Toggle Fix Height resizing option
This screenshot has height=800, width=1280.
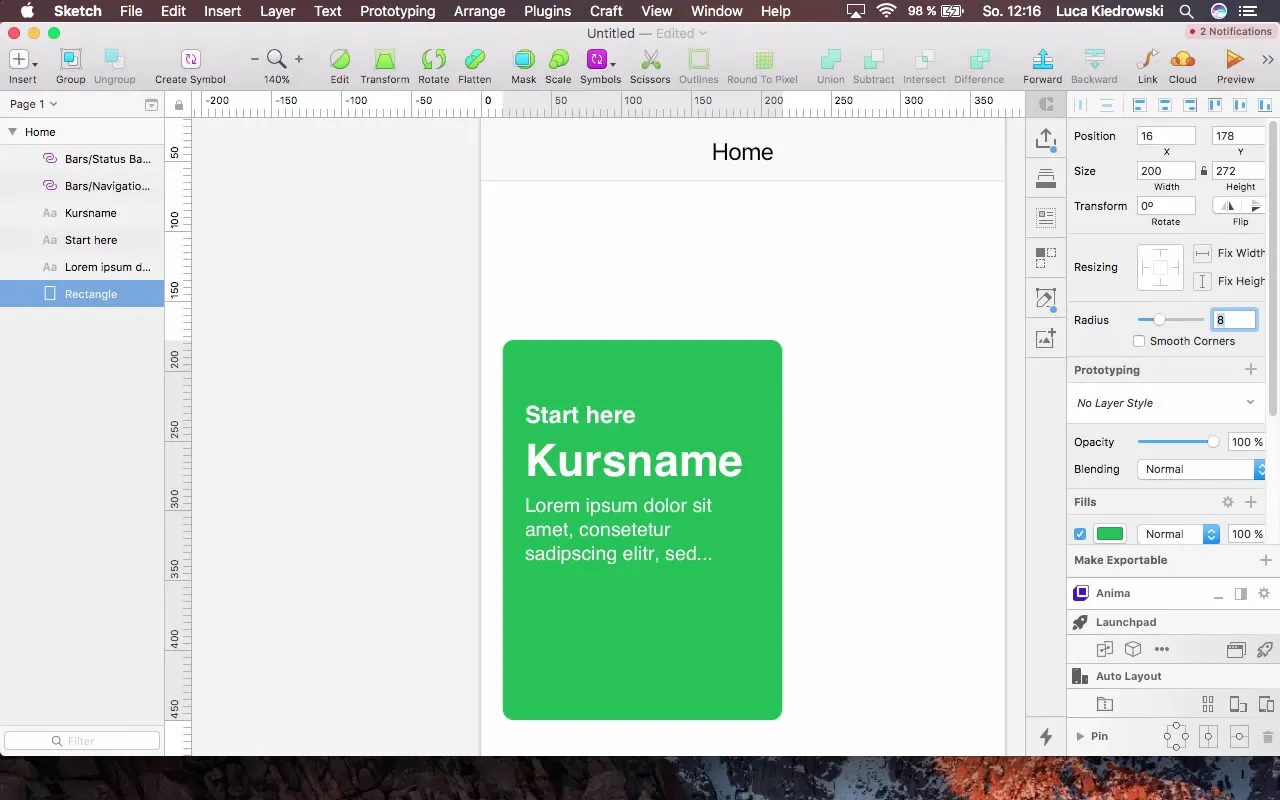click(x=1202, y=281)
